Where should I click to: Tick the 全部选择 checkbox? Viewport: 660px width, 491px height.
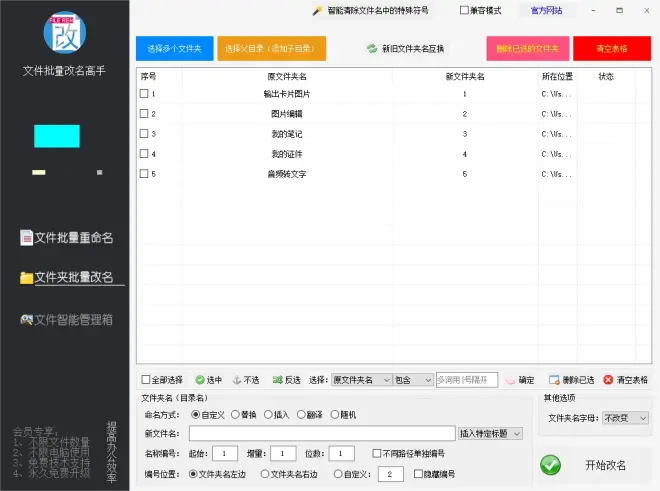[146, 380]
